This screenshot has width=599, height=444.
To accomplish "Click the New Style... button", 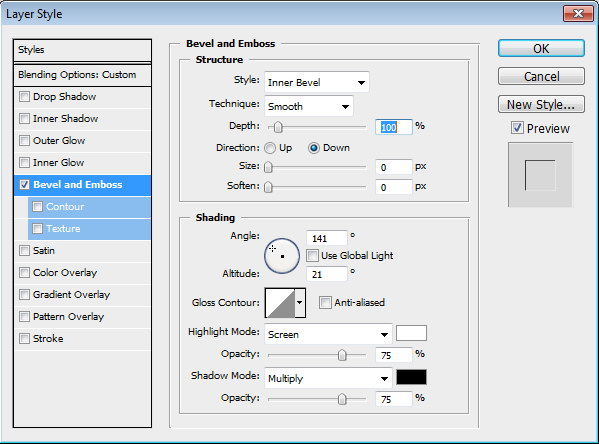I will 541,104.
